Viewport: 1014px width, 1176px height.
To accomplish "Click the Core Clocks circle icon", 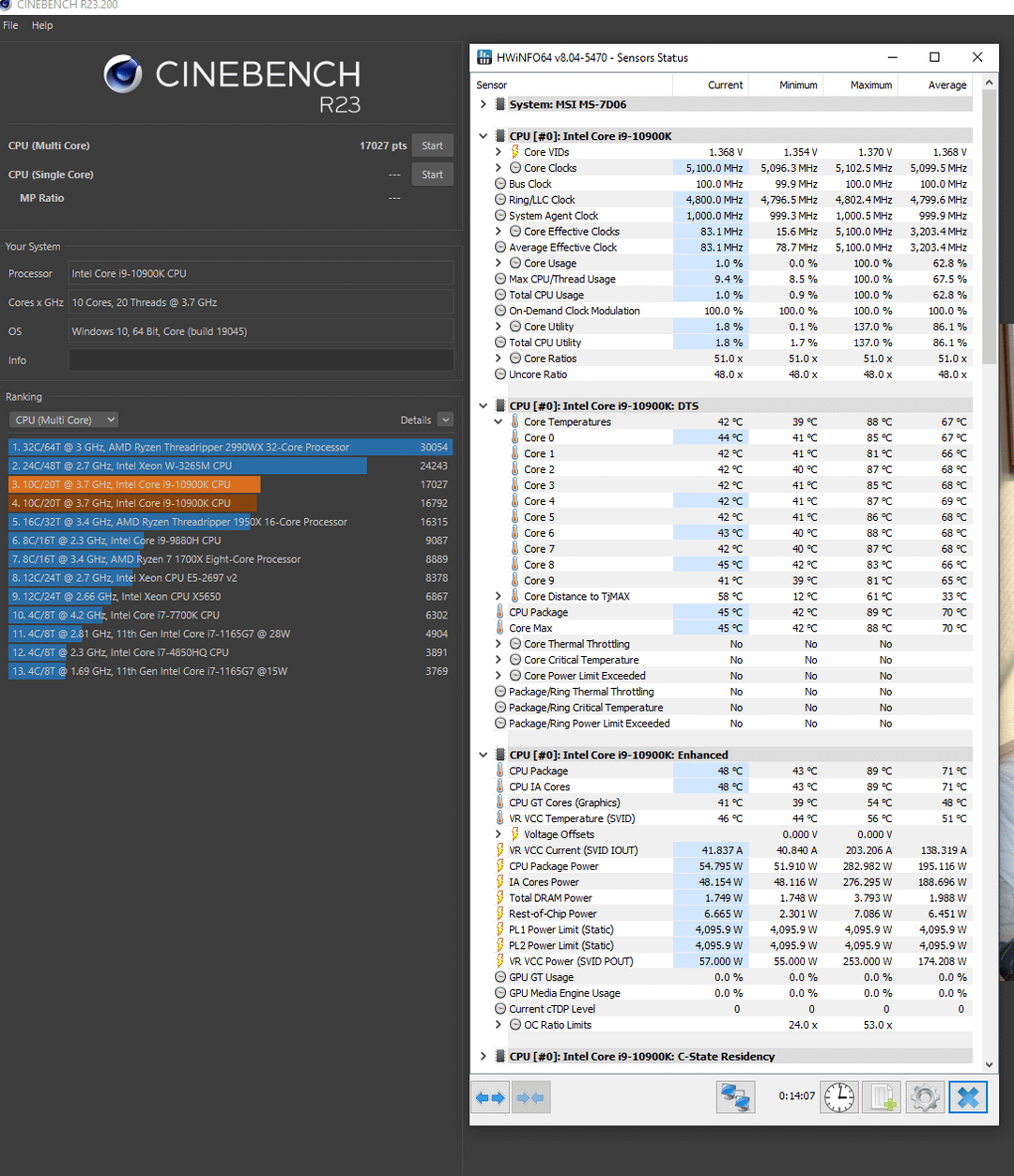I will click(515, 168).
